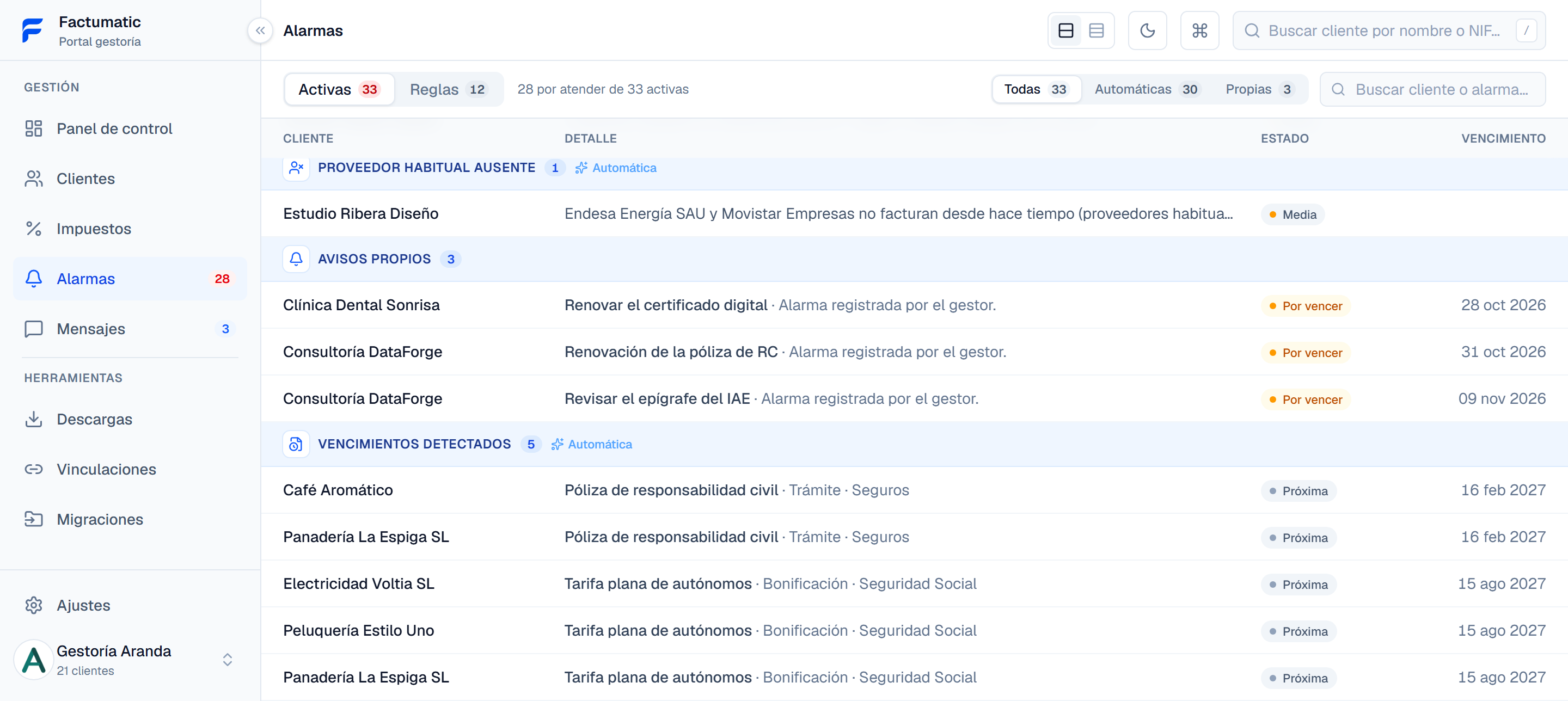The width and height of the screenshot is (1568, 701).
Task: Click the Vencimientos detectados document icon
Action: click(296, 444)
